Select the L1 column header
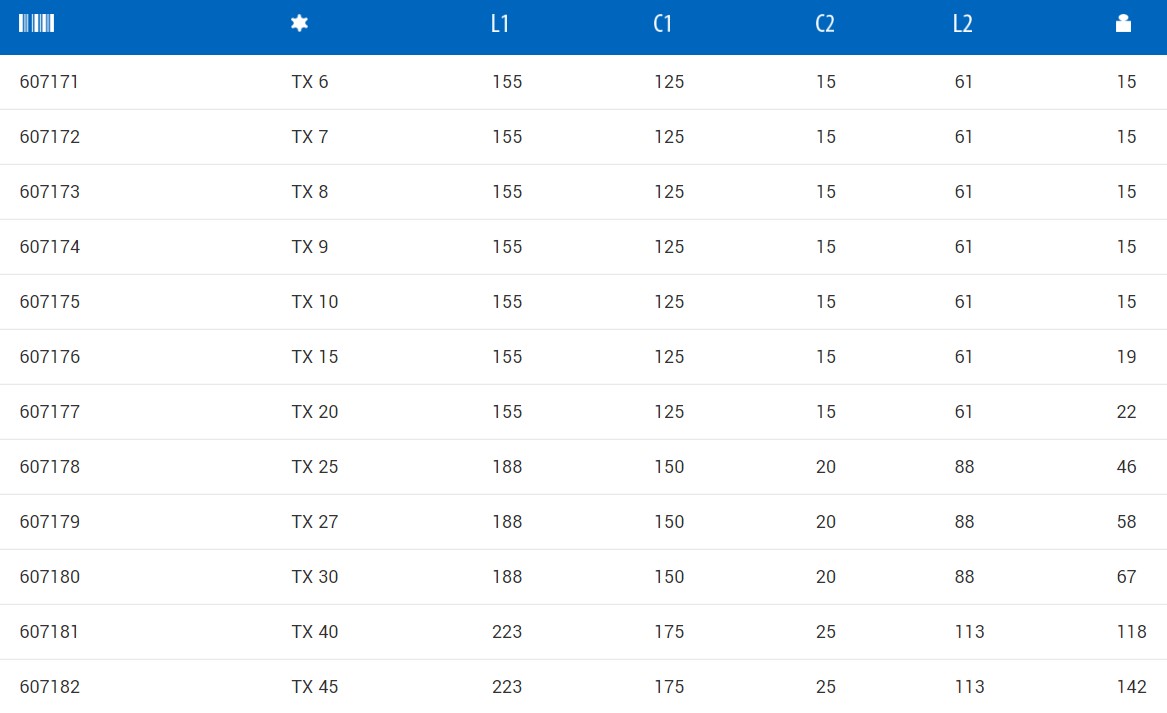The height and width of the screenshot is (713, 1167). pyautogui.click(x=499, y=24)
